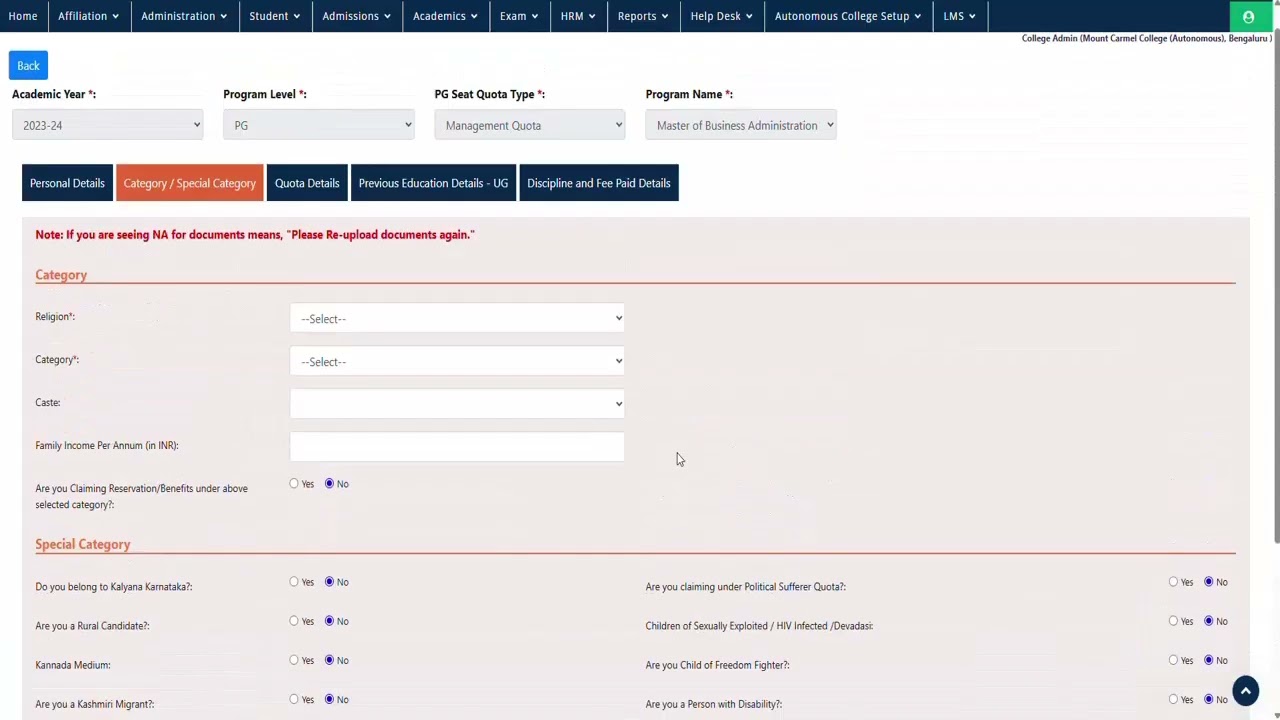Select Yes for Kannada Medium

294,660
